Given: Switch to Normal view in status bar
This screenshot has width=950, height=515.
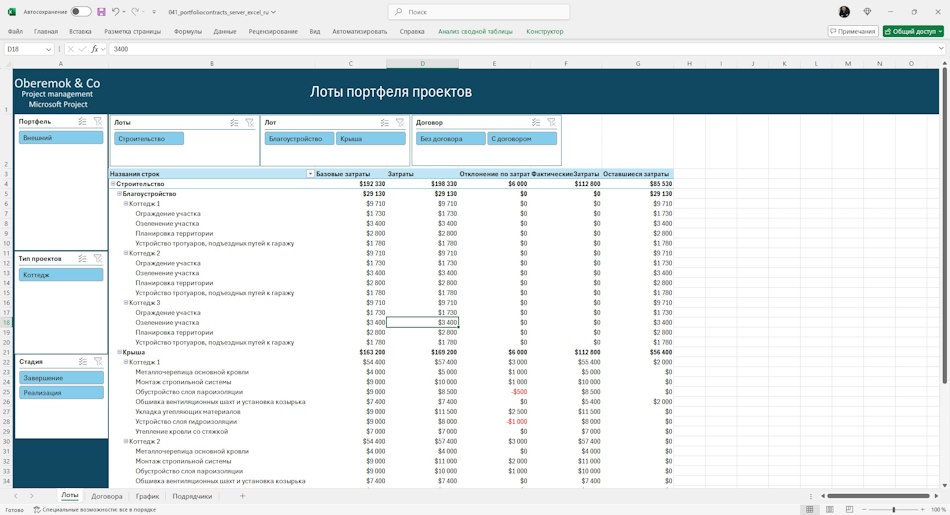Looking at the screenshot, I should [x=809, y=510].
